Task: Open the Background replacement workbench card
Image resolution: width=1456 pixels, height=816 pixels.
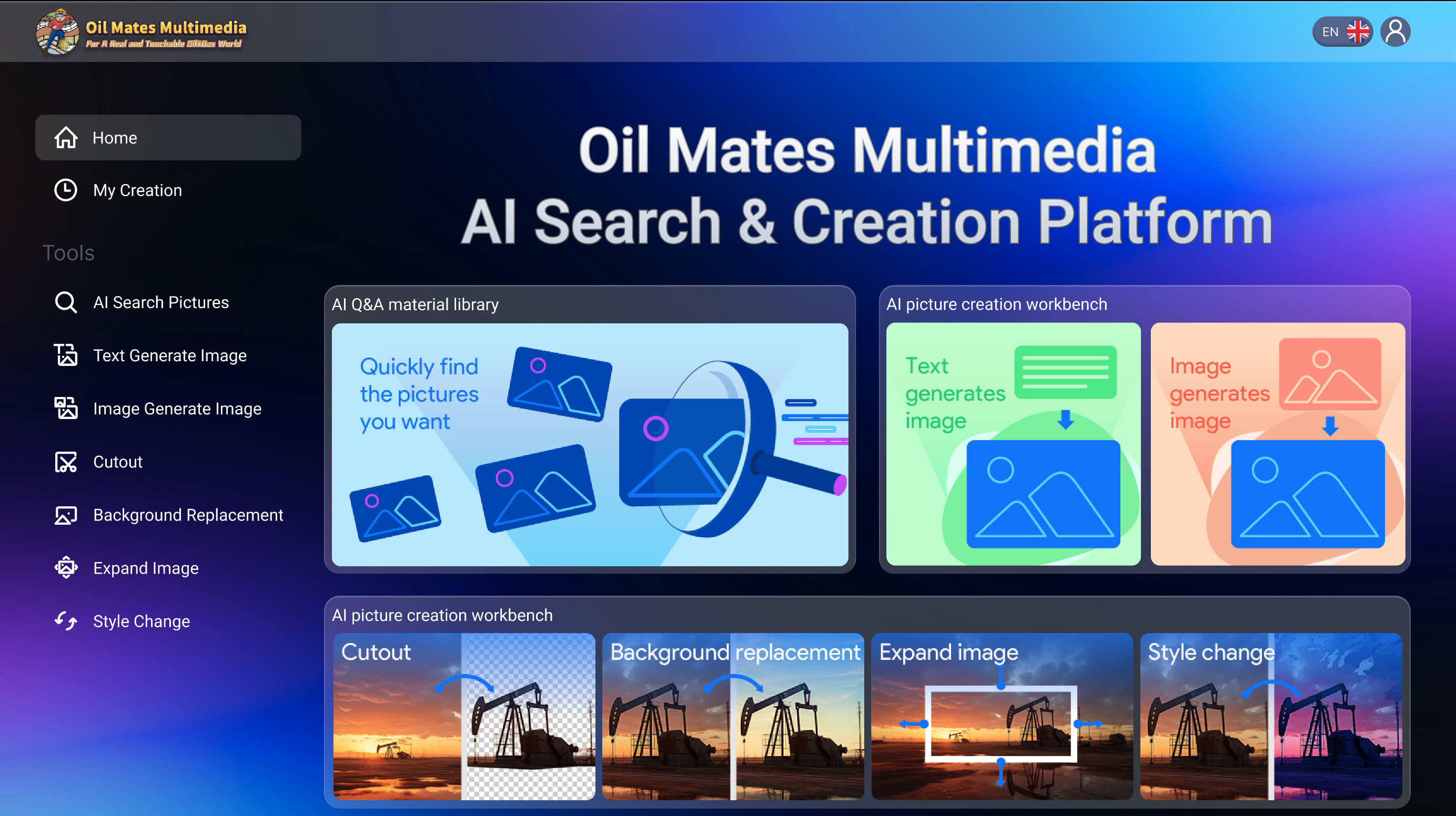Action: (733, 716)
